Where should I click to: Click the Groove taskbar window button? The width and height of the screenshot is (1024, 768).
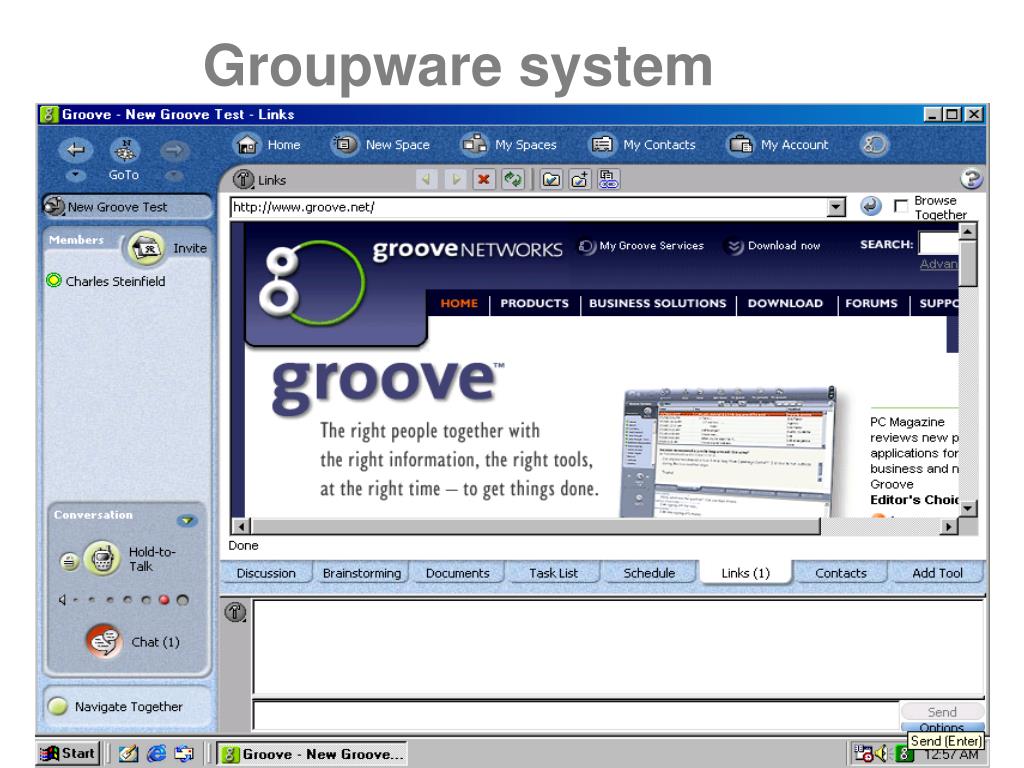coord(313,754)
